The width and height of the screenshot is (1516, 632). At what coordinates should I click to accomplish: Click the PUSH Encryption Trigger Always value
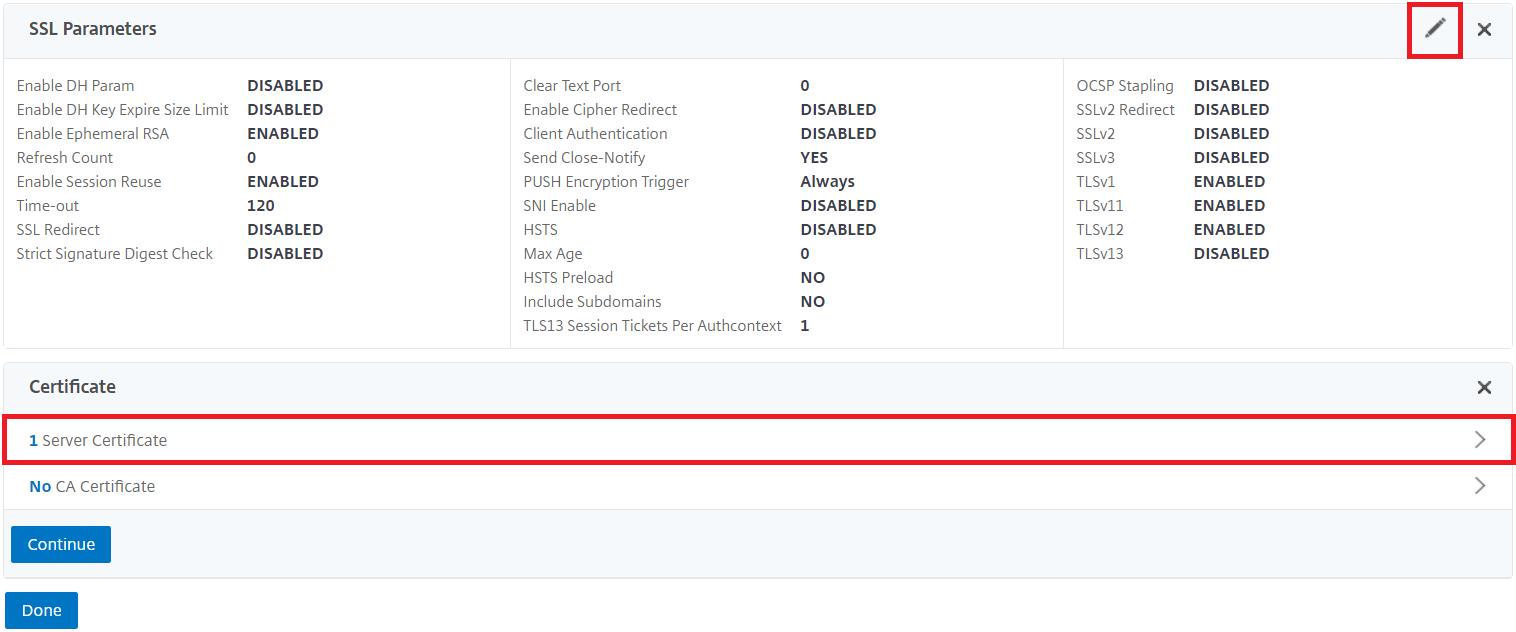click(x=827, y=182)
